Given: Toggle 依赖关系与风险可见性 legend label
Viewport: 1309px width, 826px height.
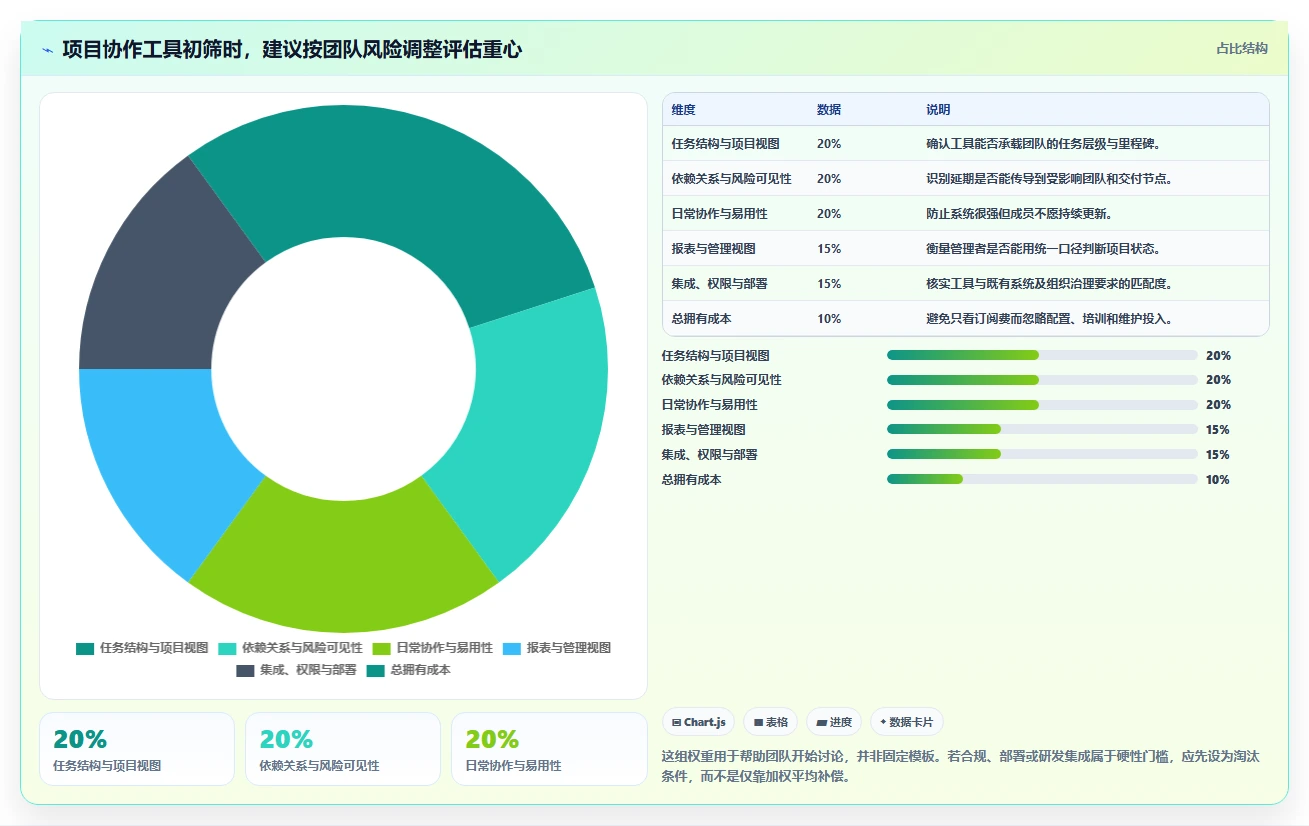Looking at the screenshot, I should click(x=302, y=648).
